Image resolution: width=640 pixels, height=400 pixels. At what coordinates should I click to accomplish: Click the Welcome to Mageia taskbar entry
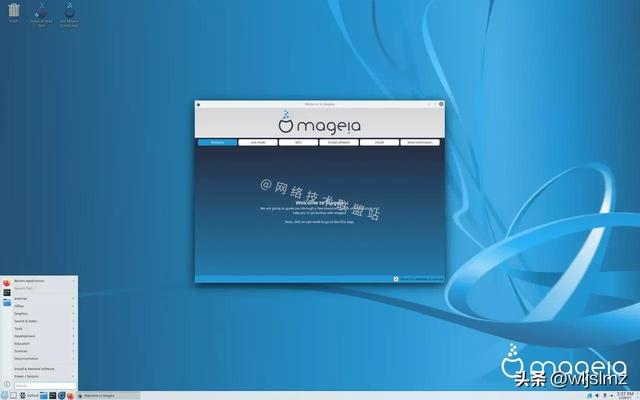pos(108,396)
